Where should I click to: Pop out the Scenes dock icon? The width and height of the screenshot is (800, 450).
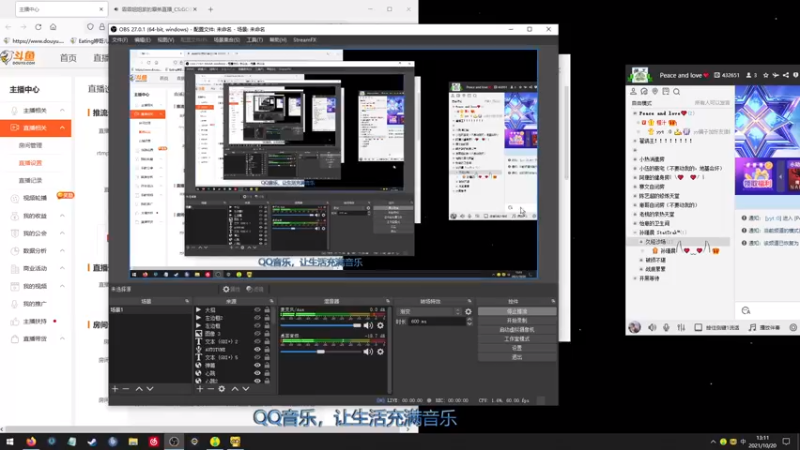[187, 301]
